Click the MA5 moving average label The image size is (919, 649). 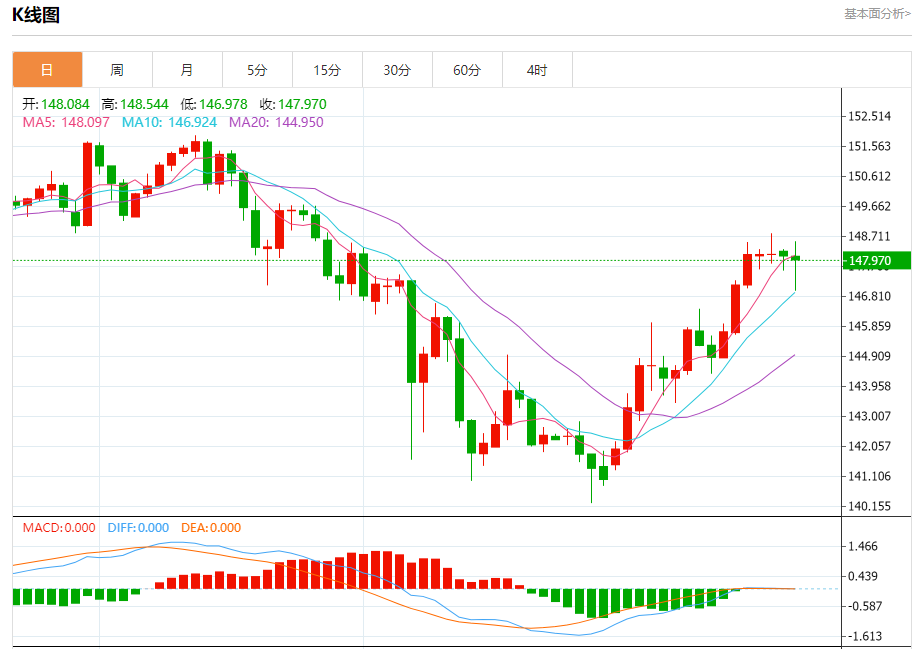pyautogui.click(x=66, y=122)
